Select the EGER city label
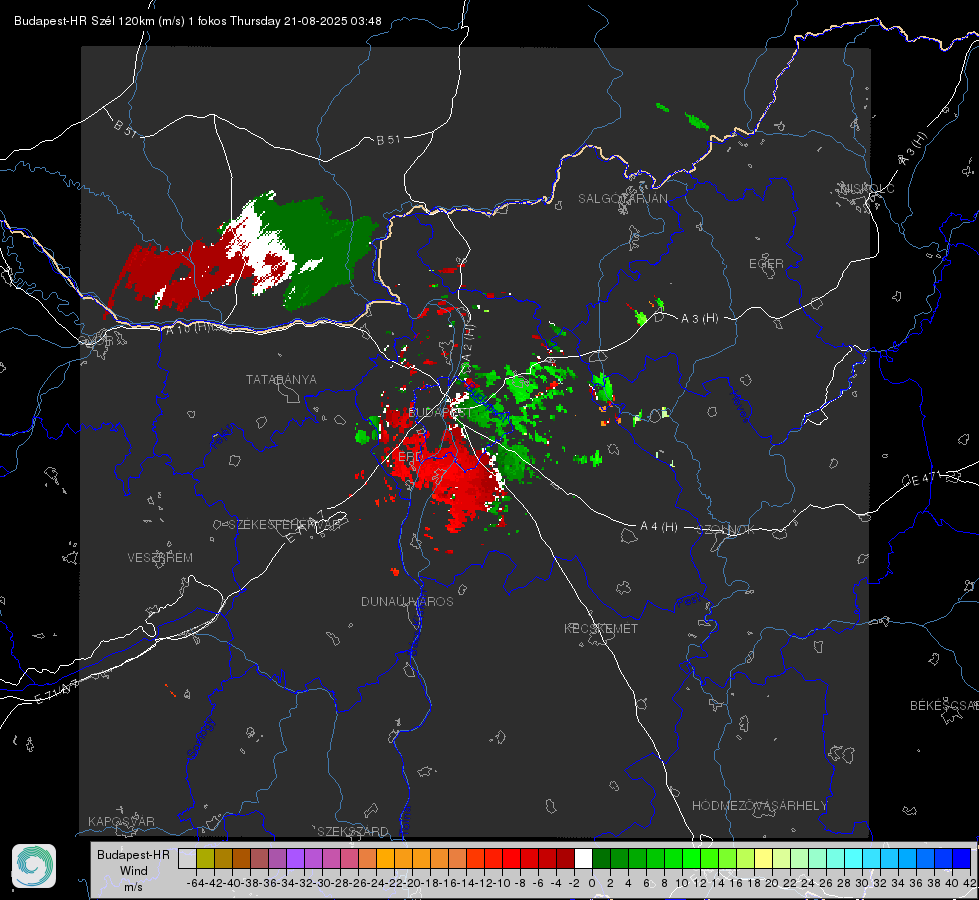 (x=766, y=264)
